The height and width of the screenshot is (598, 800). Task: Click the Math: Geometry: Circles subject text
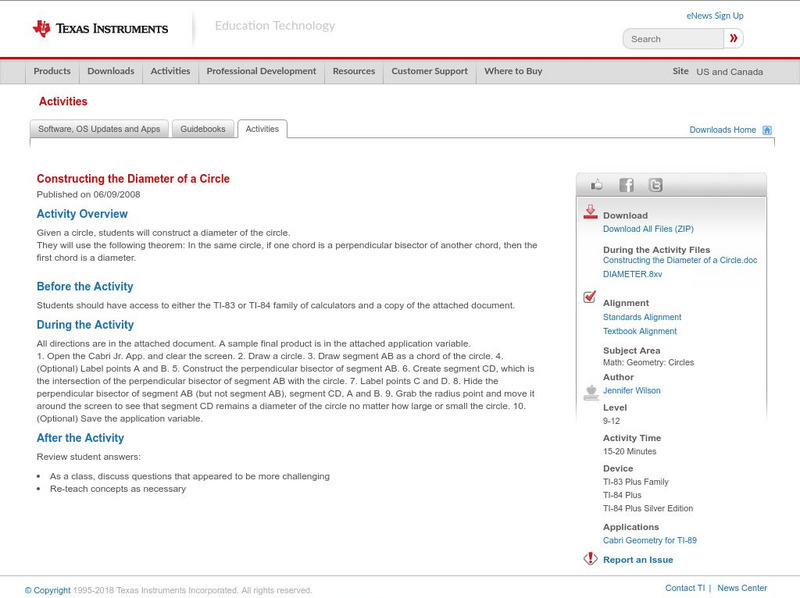(x=648, y=362)
